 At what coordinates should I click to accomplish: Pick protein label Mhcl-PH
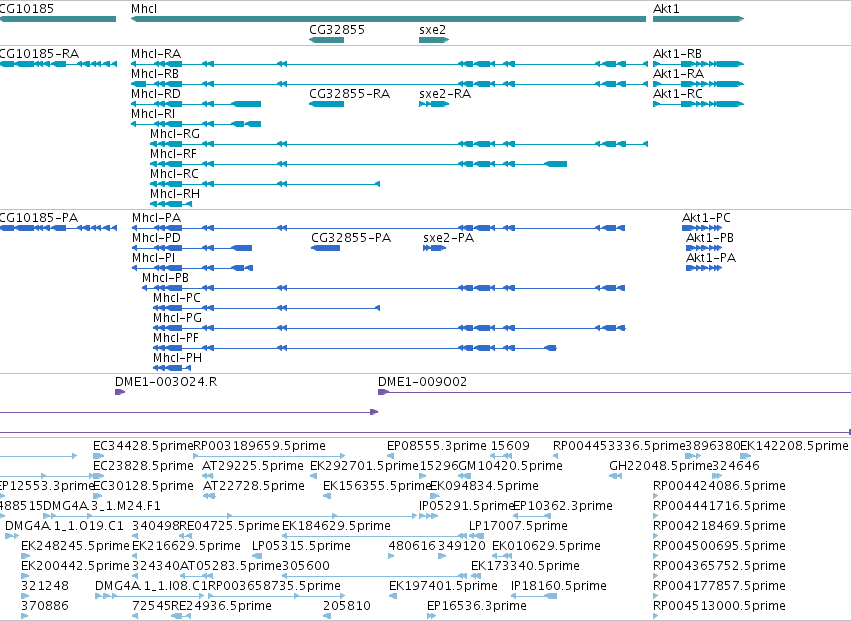177,358
